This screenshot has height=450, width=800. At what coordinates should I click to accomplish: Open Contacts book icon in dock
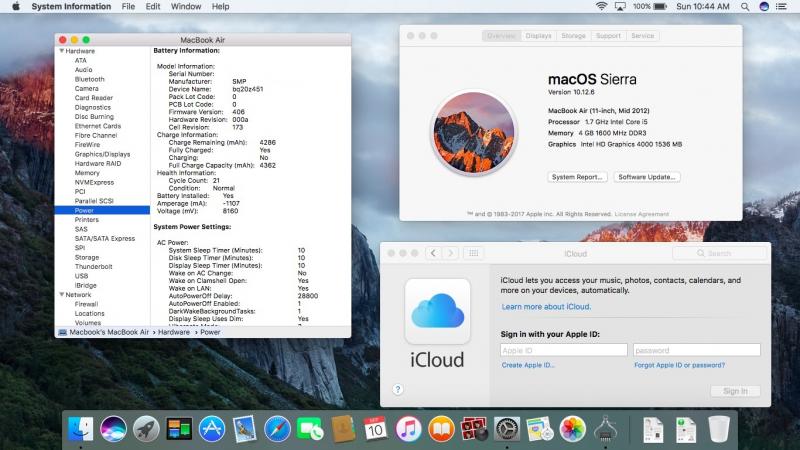point(343,429)
